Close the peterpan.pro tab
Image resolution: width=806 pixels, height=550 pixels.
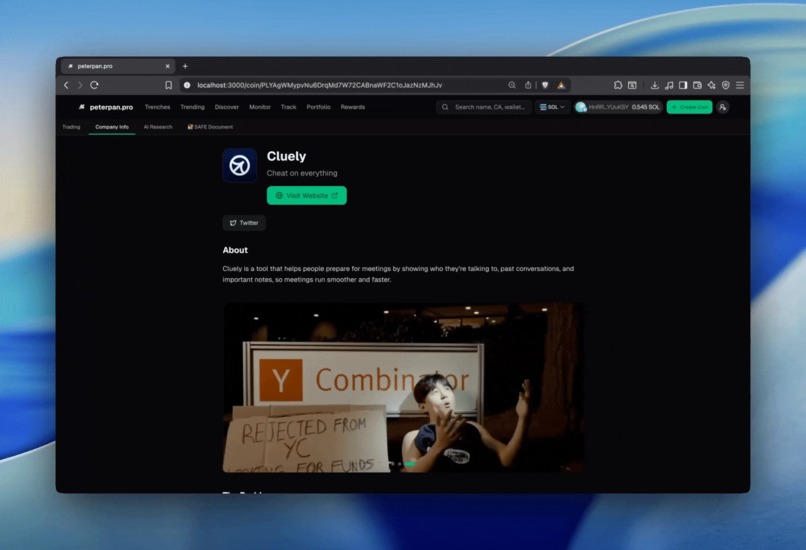pyautogui.click(x=168, y=66)
